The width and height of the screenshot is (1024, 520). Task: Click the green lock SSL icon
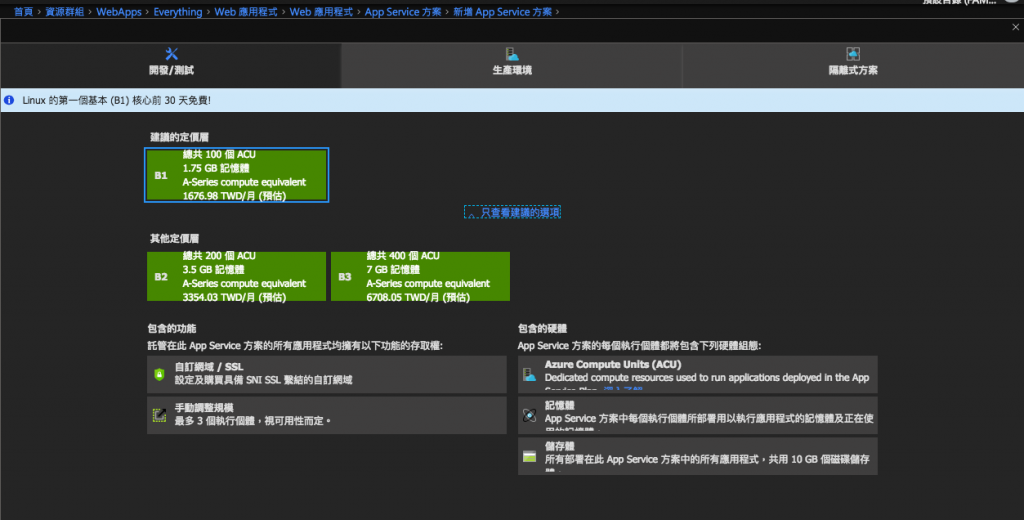[x=159, y=374]
